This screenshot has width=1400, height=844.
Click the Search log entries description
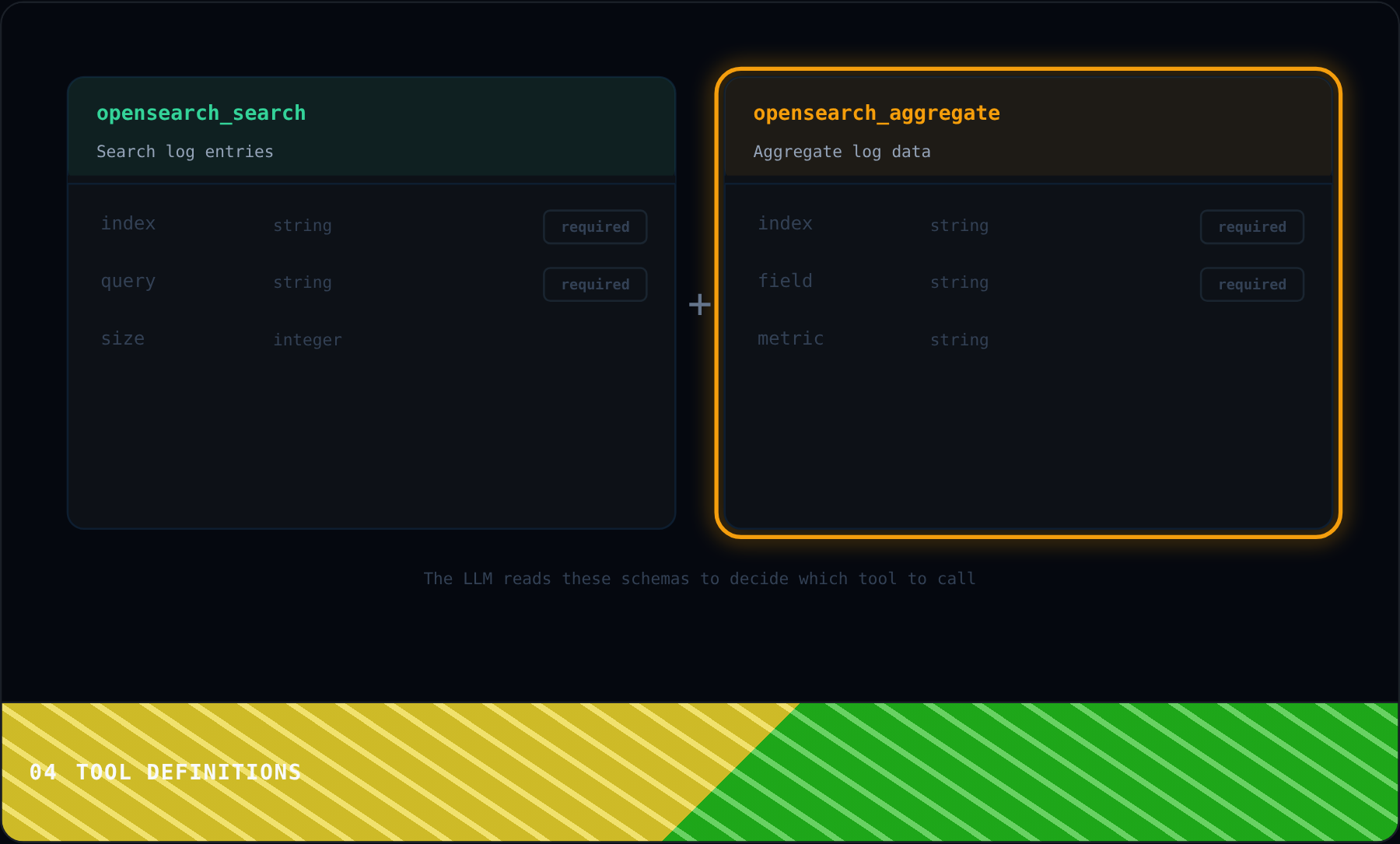(x=185, y=152)
